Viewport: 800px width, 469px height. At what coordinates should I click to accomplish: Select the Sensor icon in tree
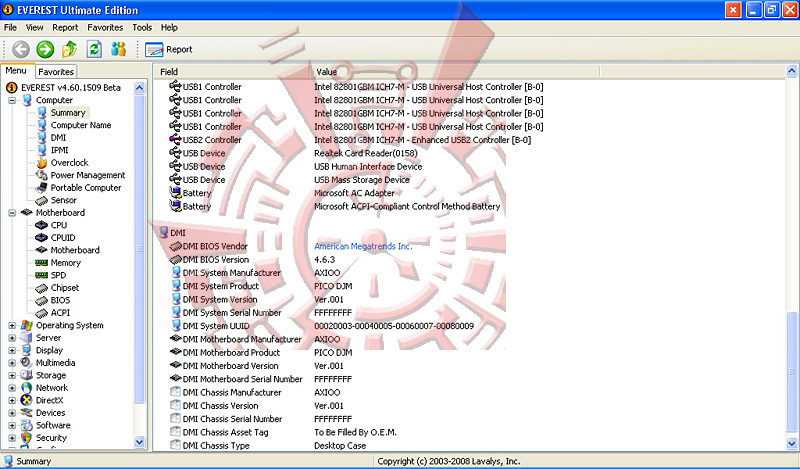(42, 201)
